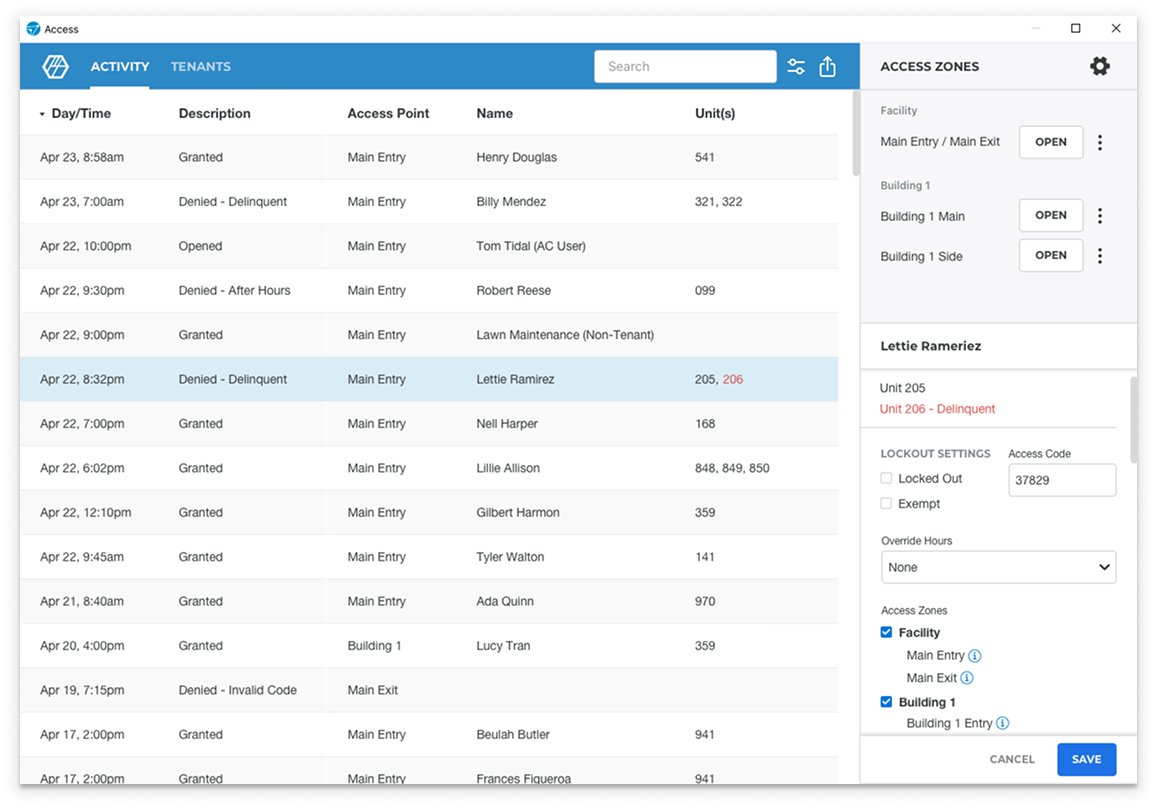
Task: Click OPEN for Building 1 Main
Action: 1050,216
